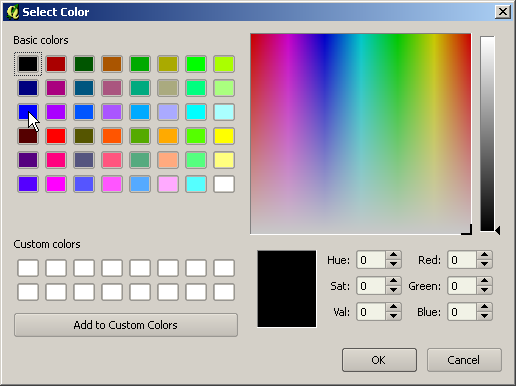Screen dimensions: 516x386
Task: Click the black arrow marker on brightness slider
Action: tap(498, 230)
